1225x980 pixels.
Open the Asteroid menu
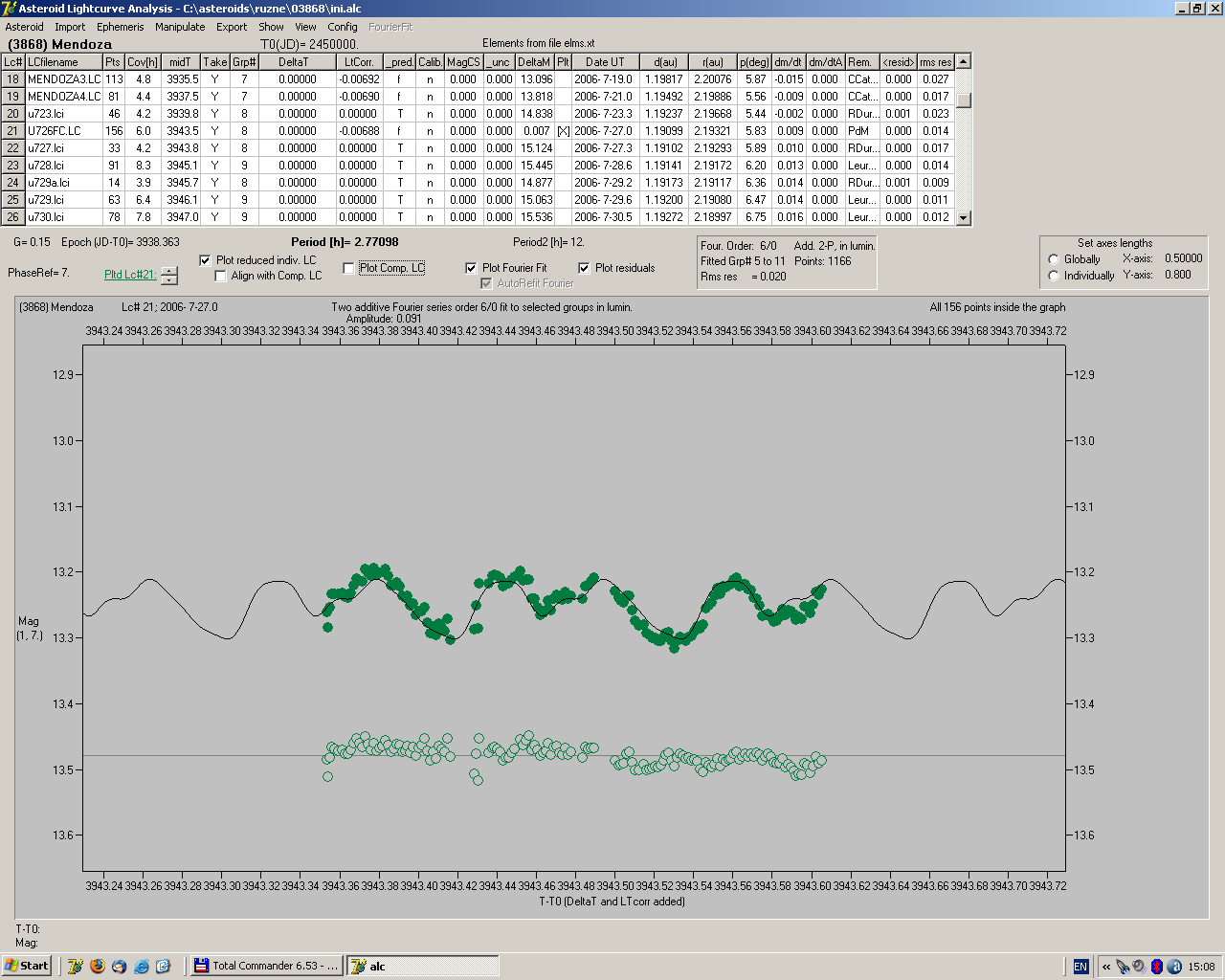25,27
